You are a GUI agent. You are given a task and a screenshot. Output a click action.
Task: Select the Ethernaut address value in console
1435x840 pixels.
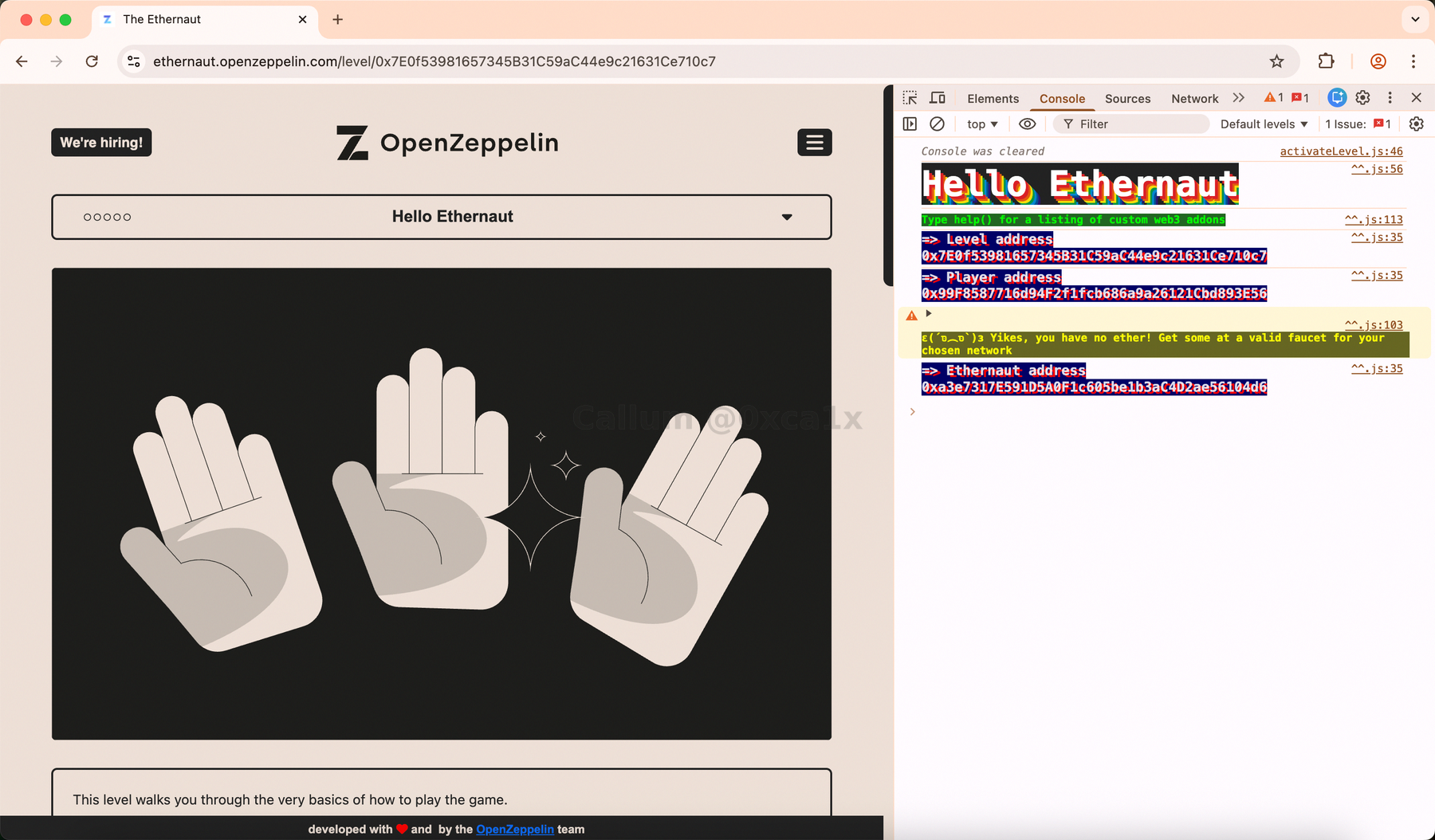[x=1094, y=387]
